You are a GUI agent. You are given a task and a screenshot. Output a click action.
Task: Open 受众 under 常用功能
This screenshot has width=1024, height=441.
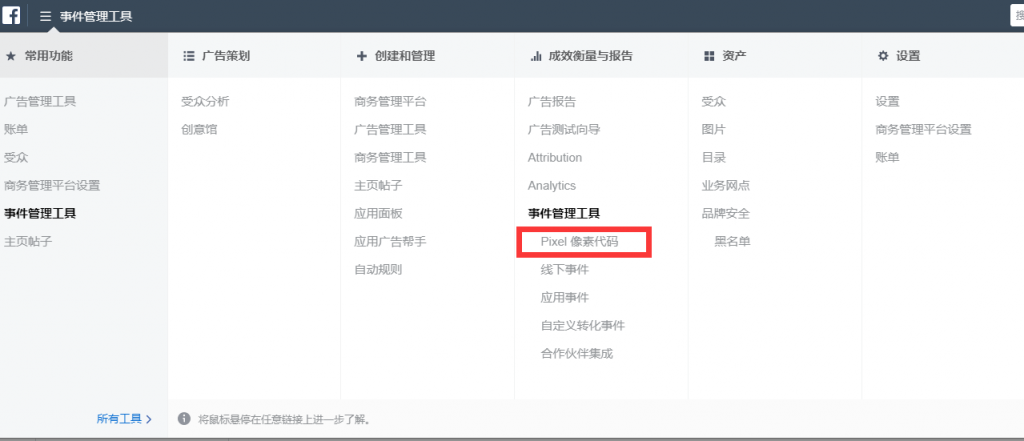(x=16, y=157)
